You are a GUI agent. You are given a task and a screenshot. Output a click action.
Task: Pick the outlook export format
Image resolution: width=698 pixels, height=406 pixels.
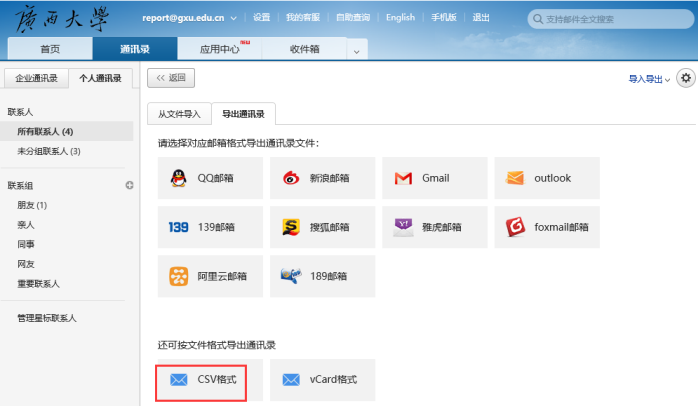(547, 178)
